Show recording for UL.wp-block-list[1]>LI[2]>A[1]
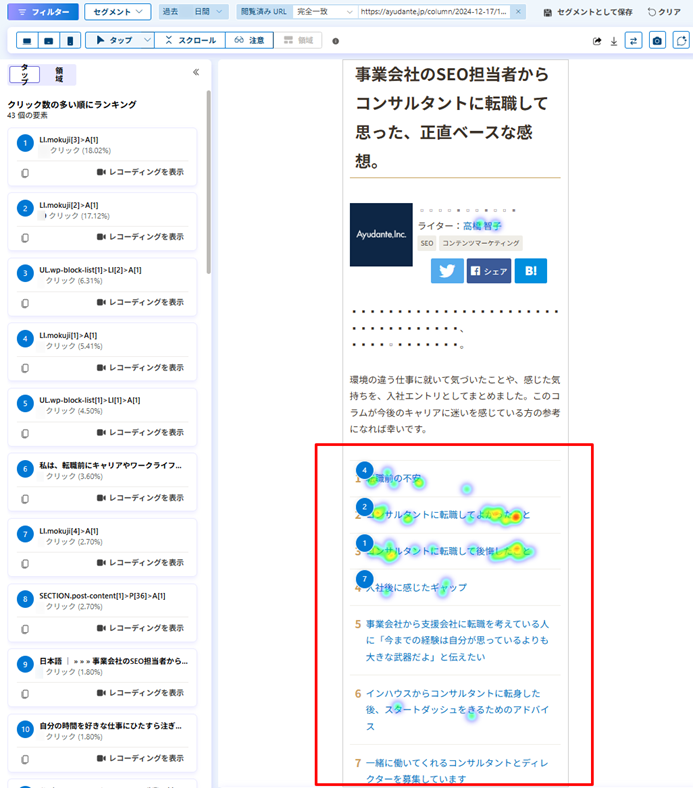 click(140, 302)
